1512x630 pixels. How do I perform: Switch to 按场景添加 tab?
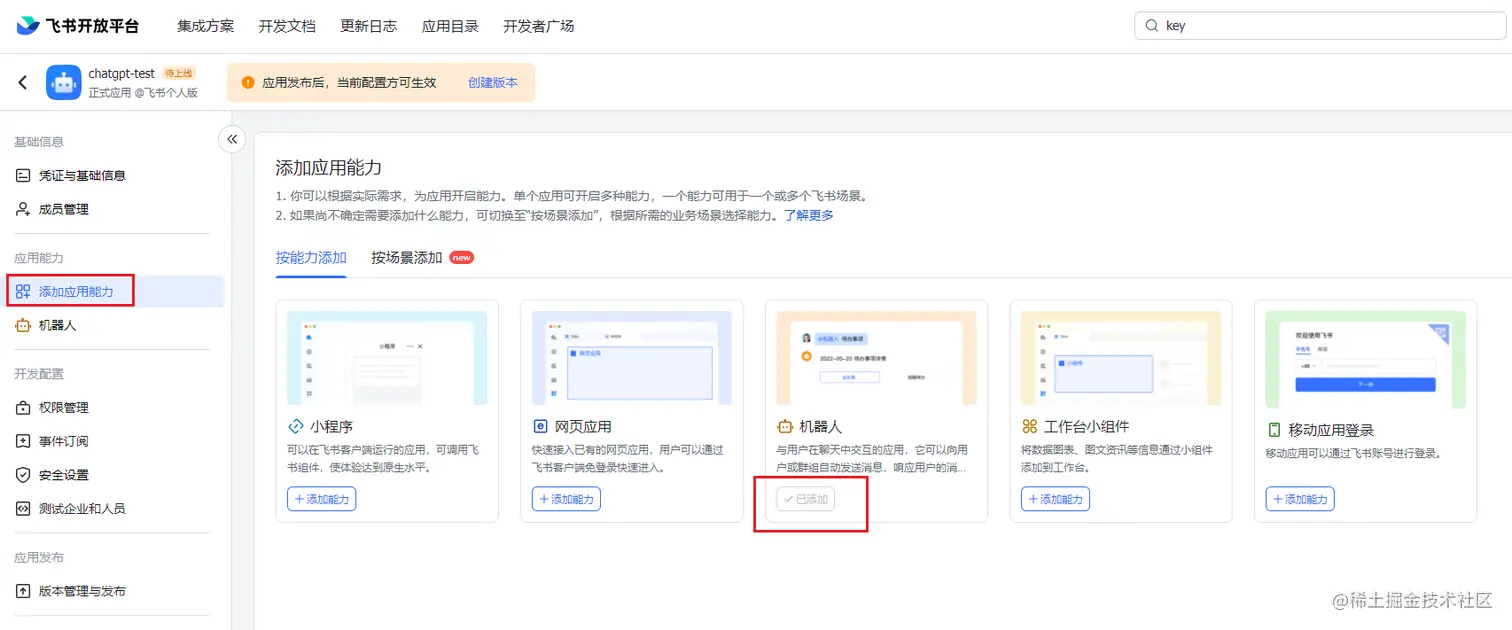[407, 258]
